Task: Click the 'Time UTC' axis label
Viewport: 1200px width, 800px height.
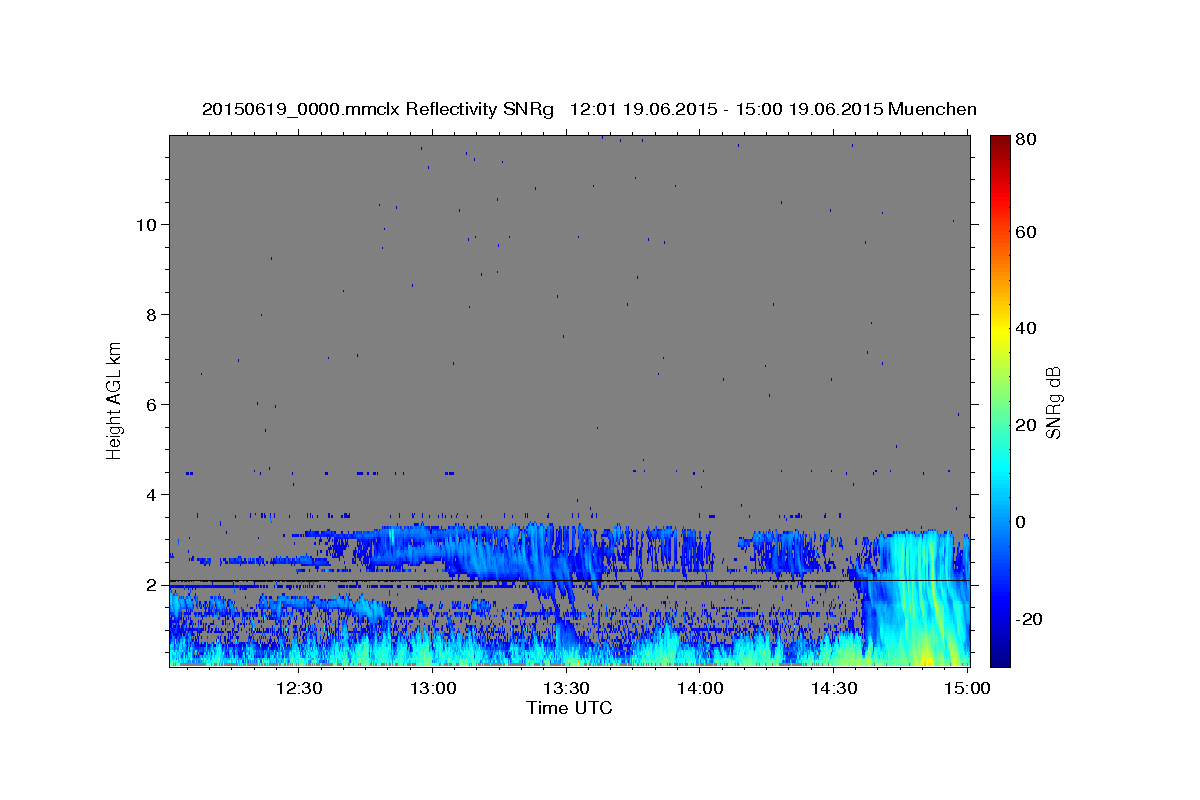Action: [569, 708]
